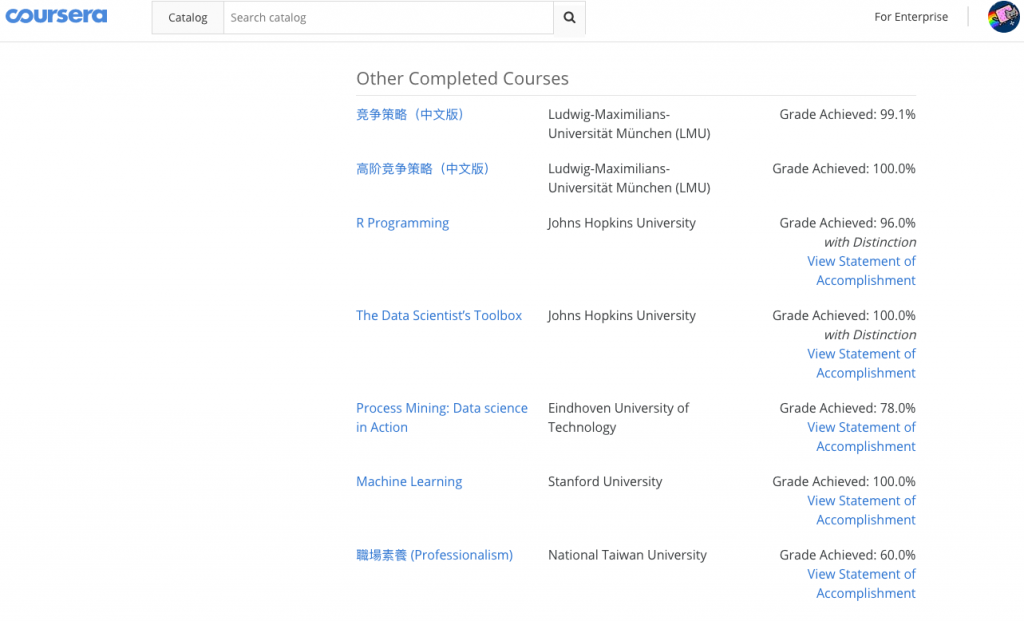Select Grade Achieved: 100.0% for Data Scientist's Toolbox
1024x621 pixels.
click(844, 315)
